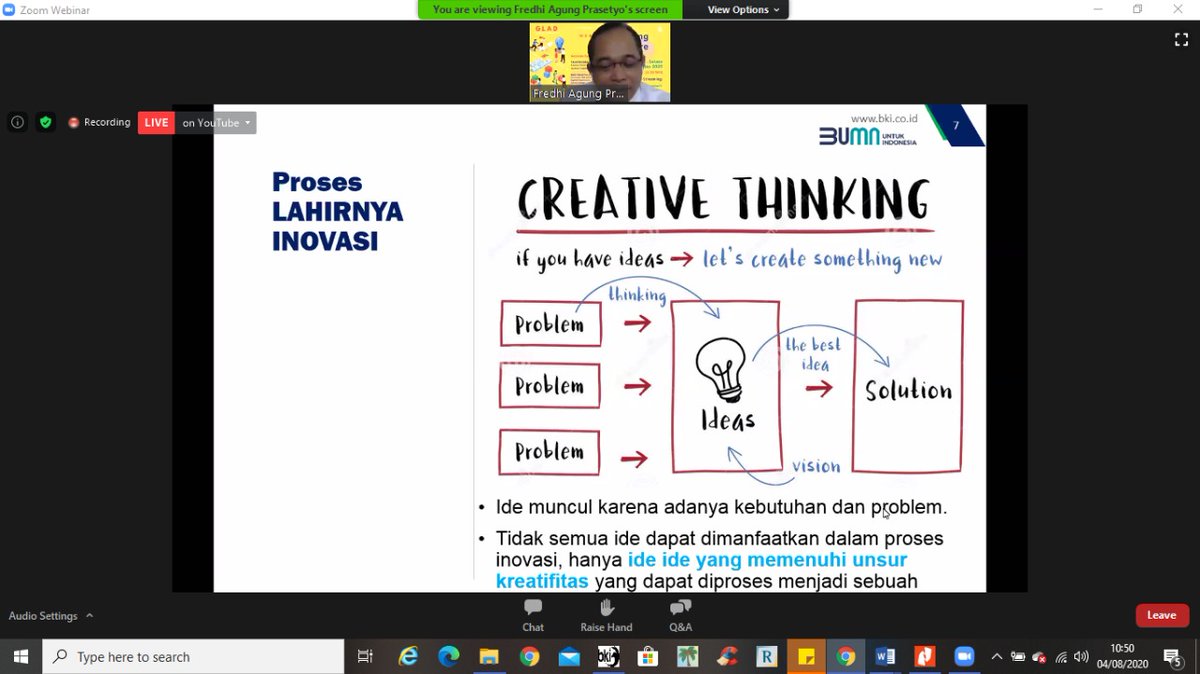Open File Explorer from the taskbar
The width and height of the screenshot is (1200, 674).
(x=488, y=656)
